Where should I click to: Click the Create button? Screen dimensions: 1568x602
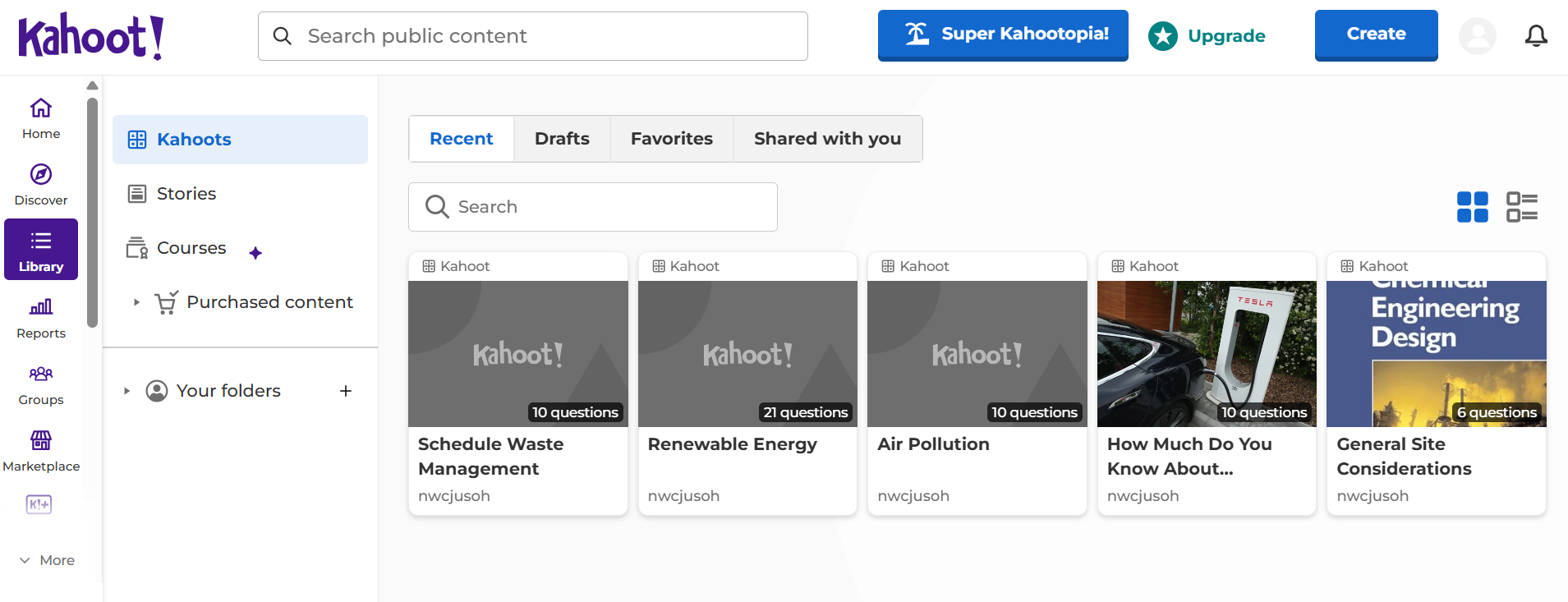point(1376,34)
